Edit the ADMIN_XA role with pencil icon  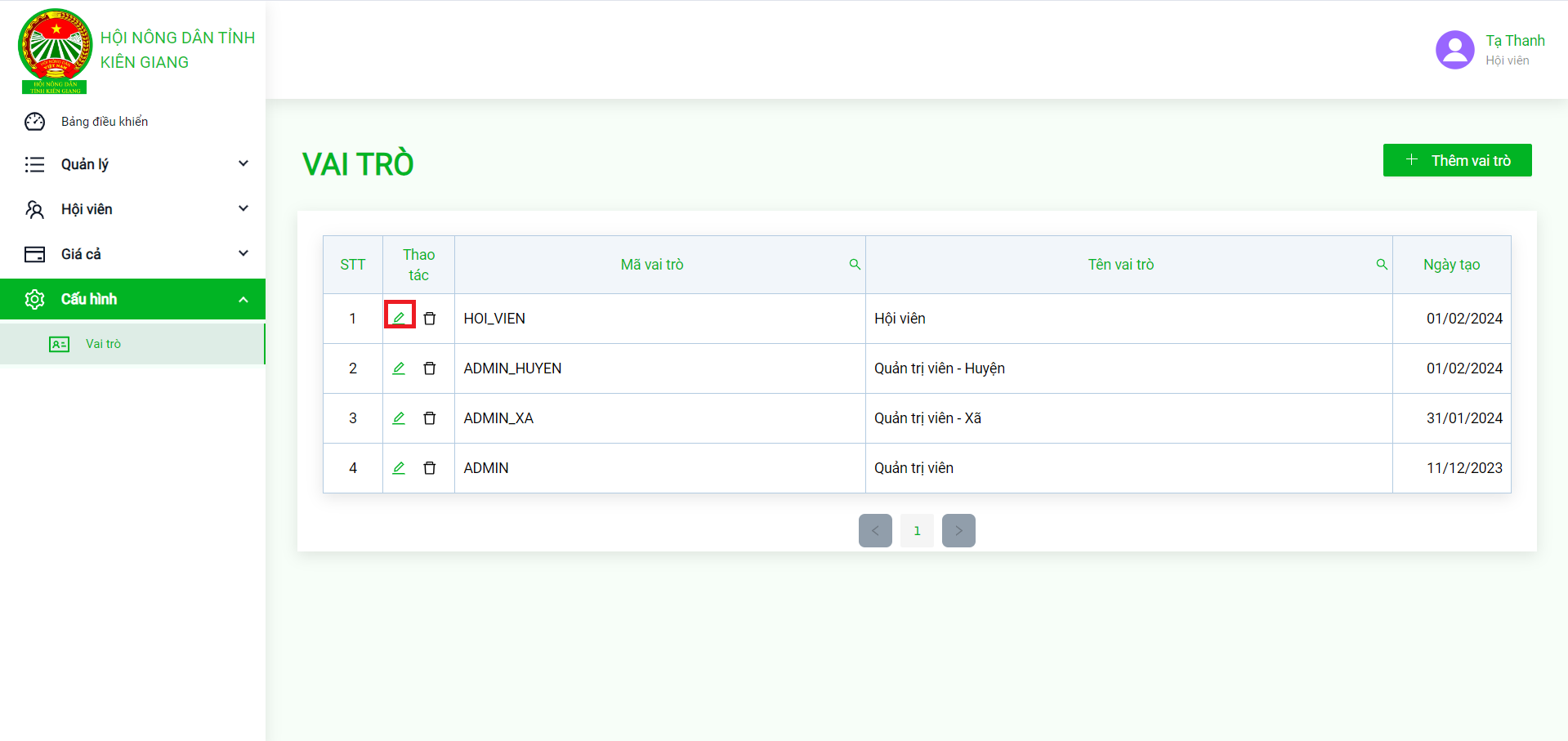(399, 417)
